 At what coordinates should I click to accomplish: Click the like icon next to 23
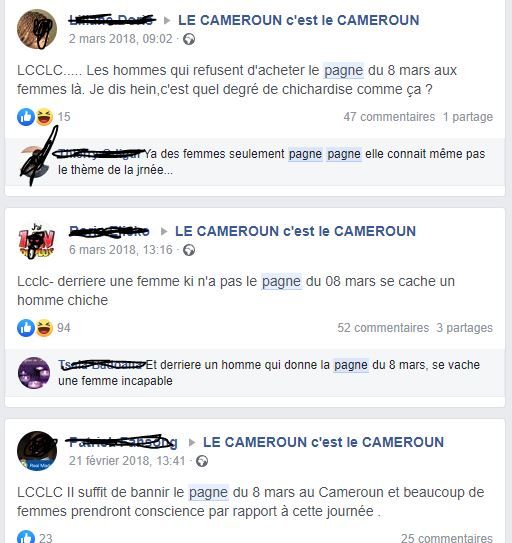(x=26, y=536)
